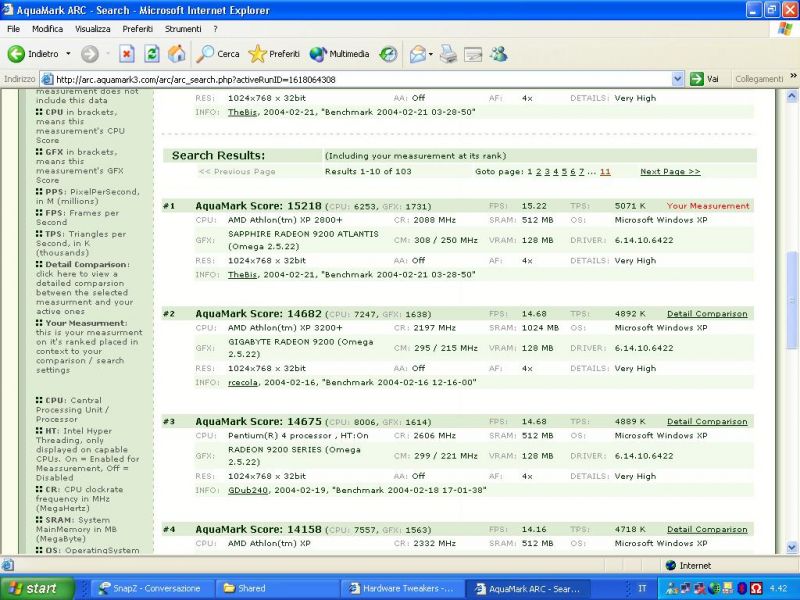Click the vertical scrollbar thumb
Screen dimensions: 800x600
(x=791, y=300)
